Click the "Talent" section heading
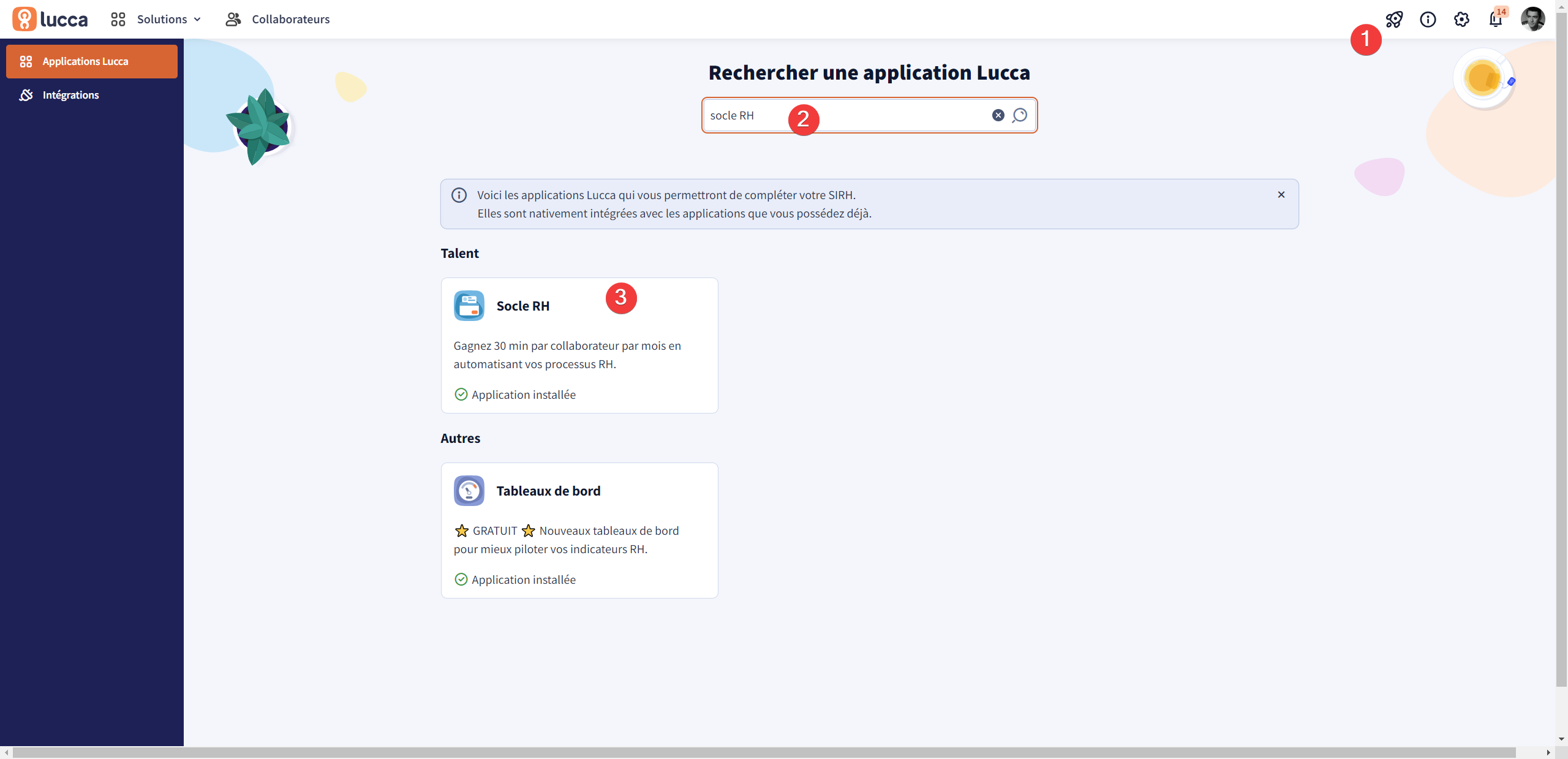Viewport: 1568px width, 759px height. [459, 253]
